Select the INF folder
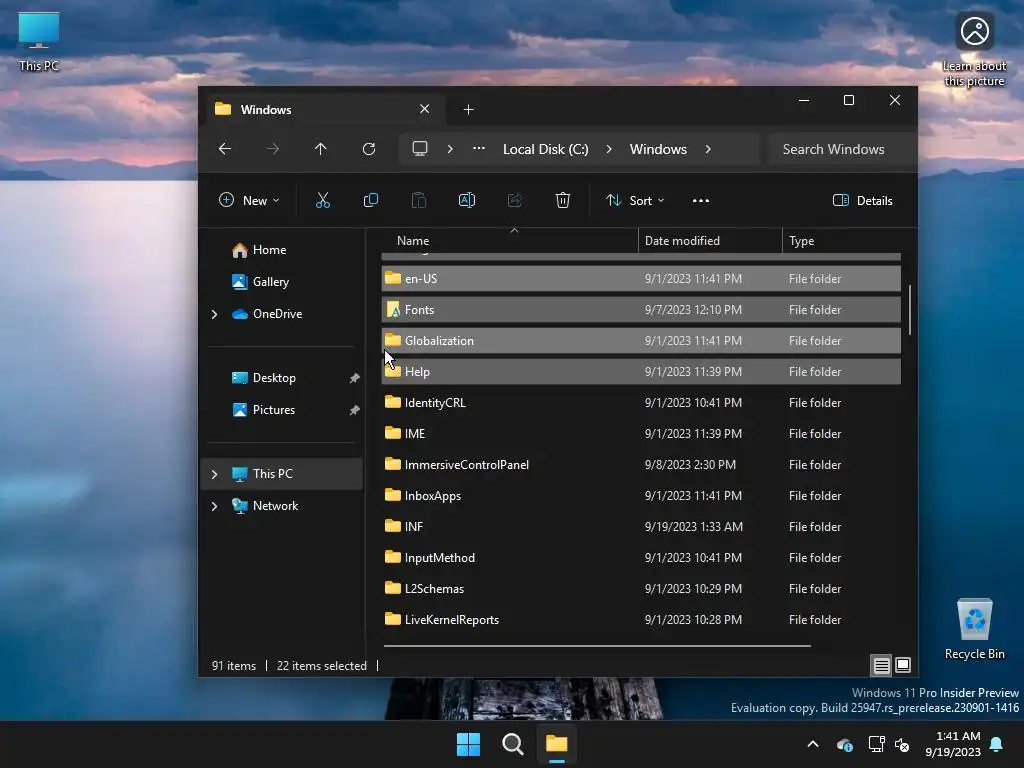Image resolution: width=1024 pixels, height=768 pixels. [641, 527]
